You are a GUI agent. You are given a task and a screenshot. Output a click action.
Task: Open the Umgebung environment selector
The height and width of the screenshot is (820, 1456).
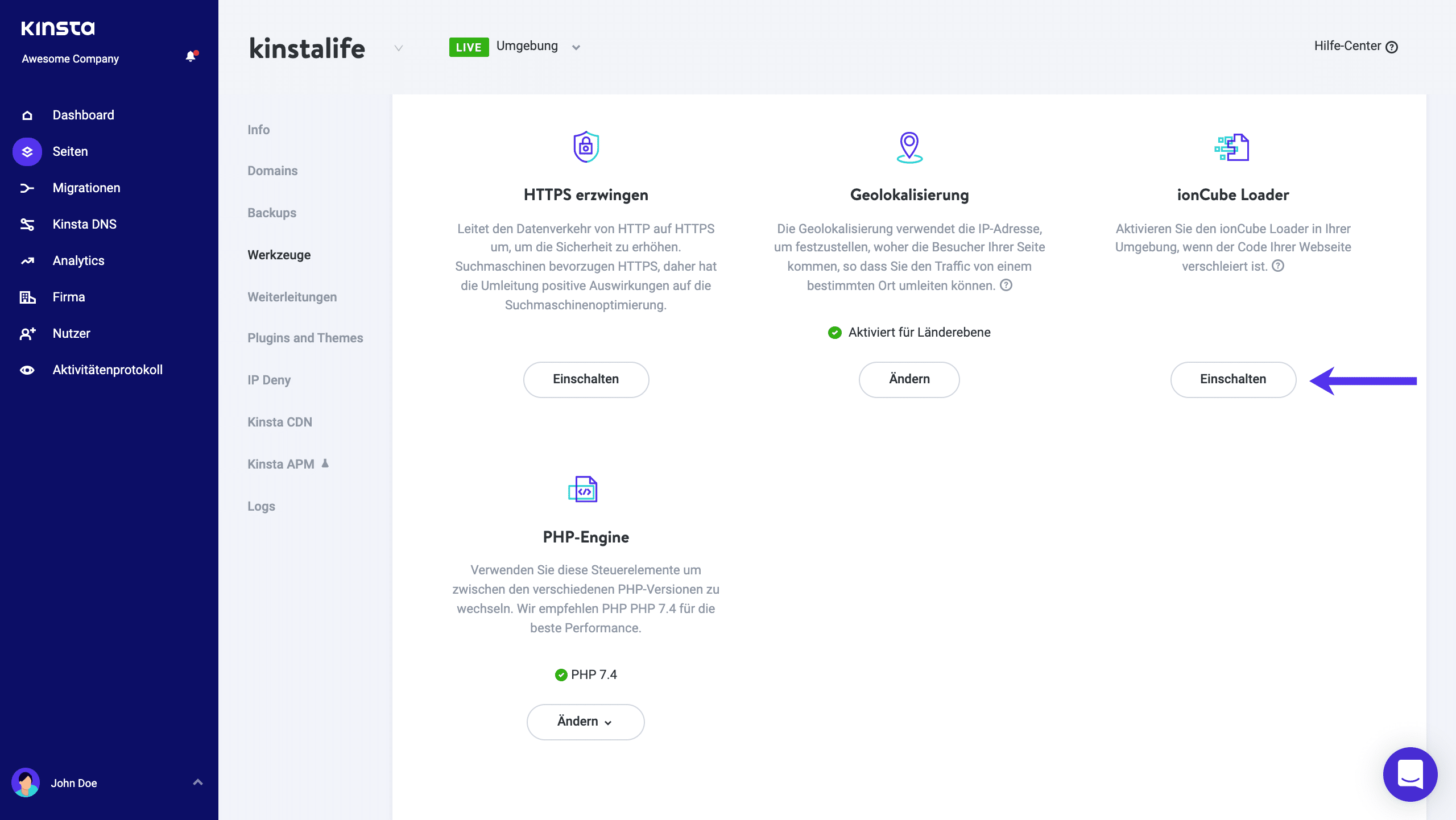(x=576, y=47)
